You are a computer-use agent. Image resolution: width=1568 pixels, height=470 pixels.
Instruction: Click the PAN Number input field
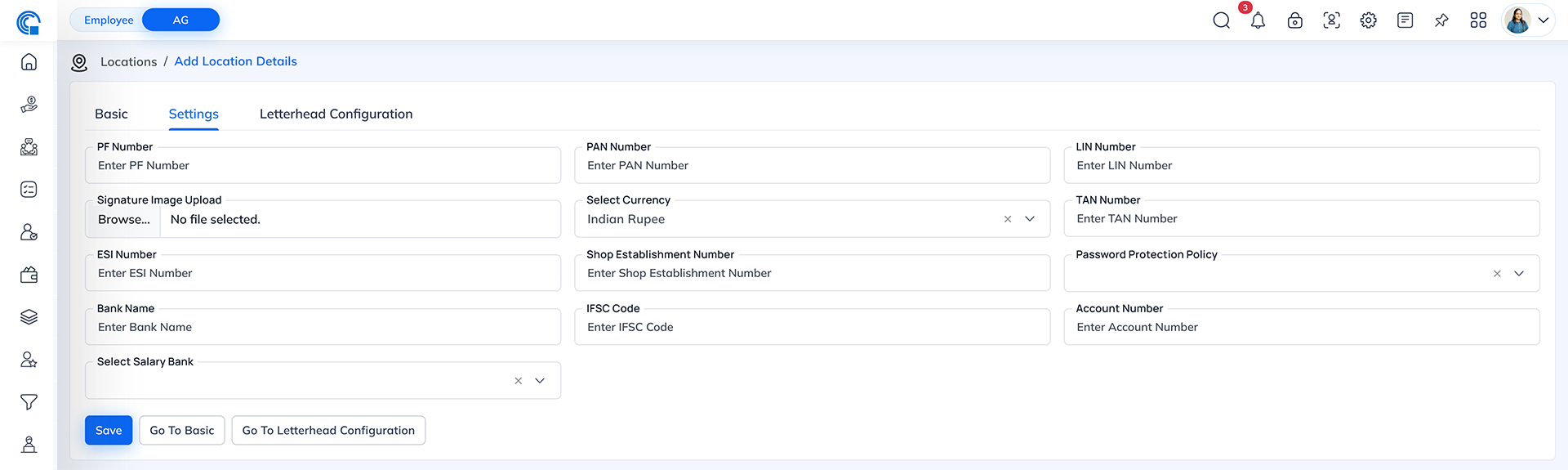pos(812,166)
